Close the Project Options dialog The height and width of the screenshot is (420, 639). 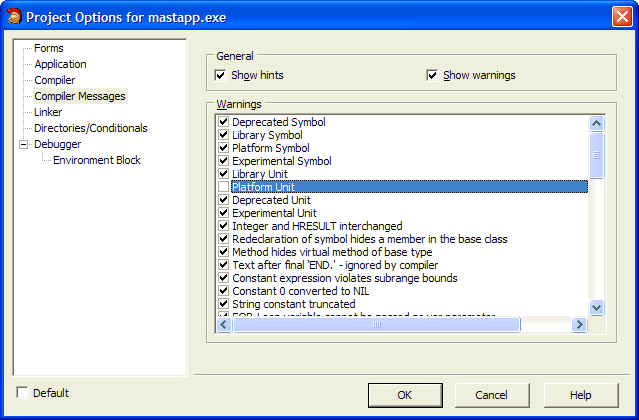620,16
